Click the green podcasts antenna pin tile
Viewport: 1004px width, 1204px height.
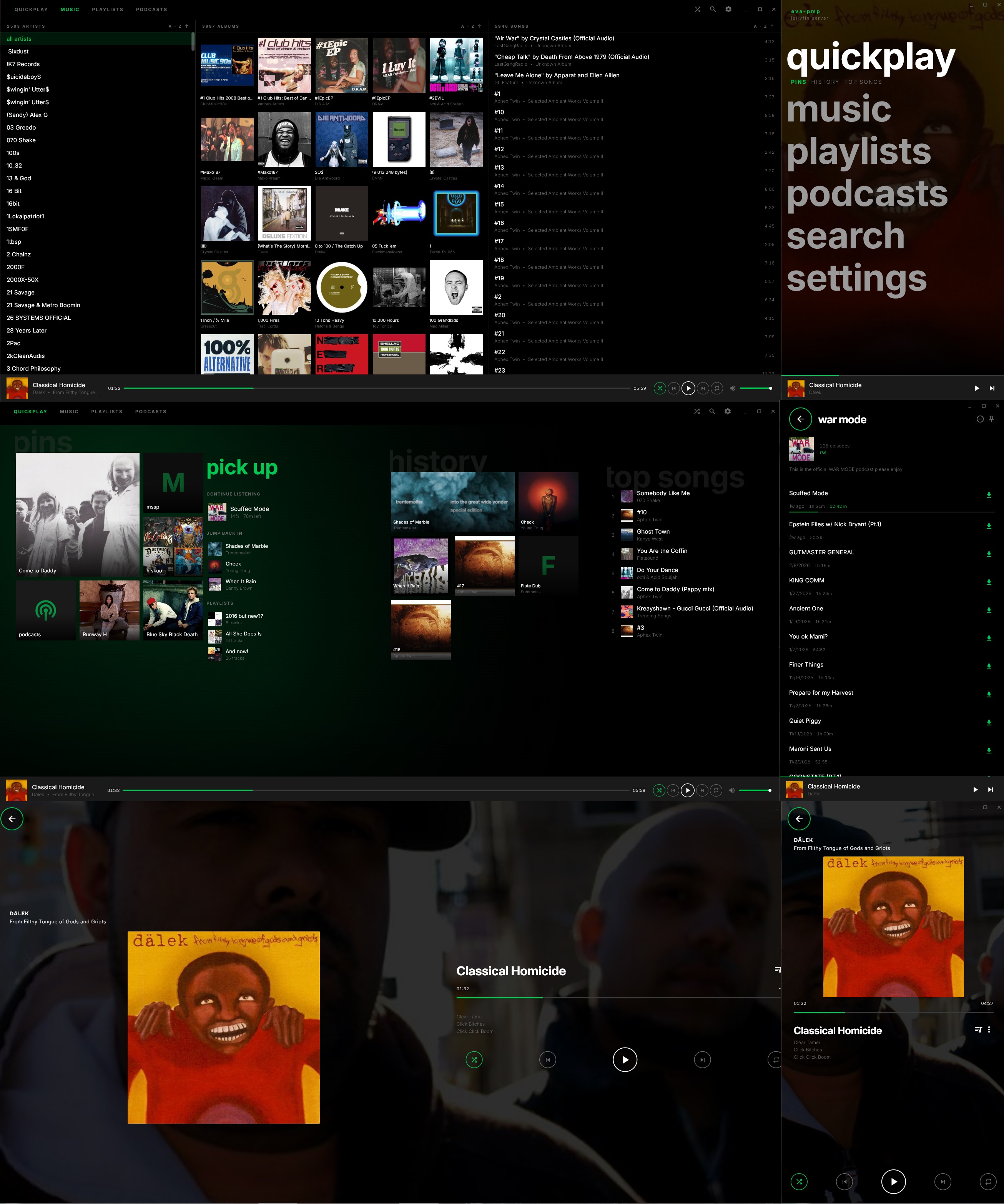pos(45,610)
